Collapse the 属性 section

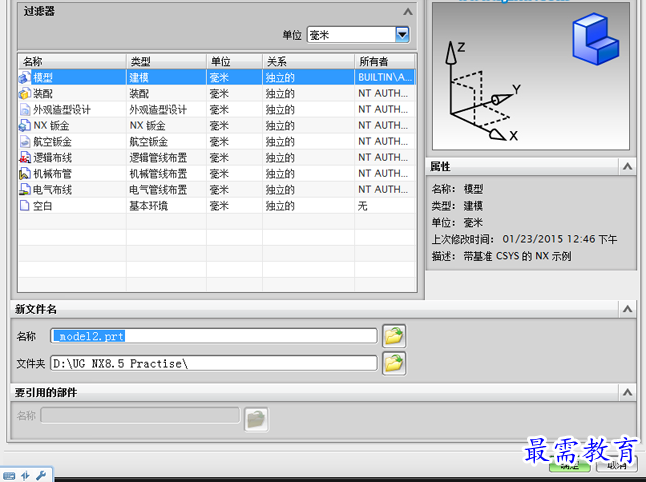pos(627,167)
